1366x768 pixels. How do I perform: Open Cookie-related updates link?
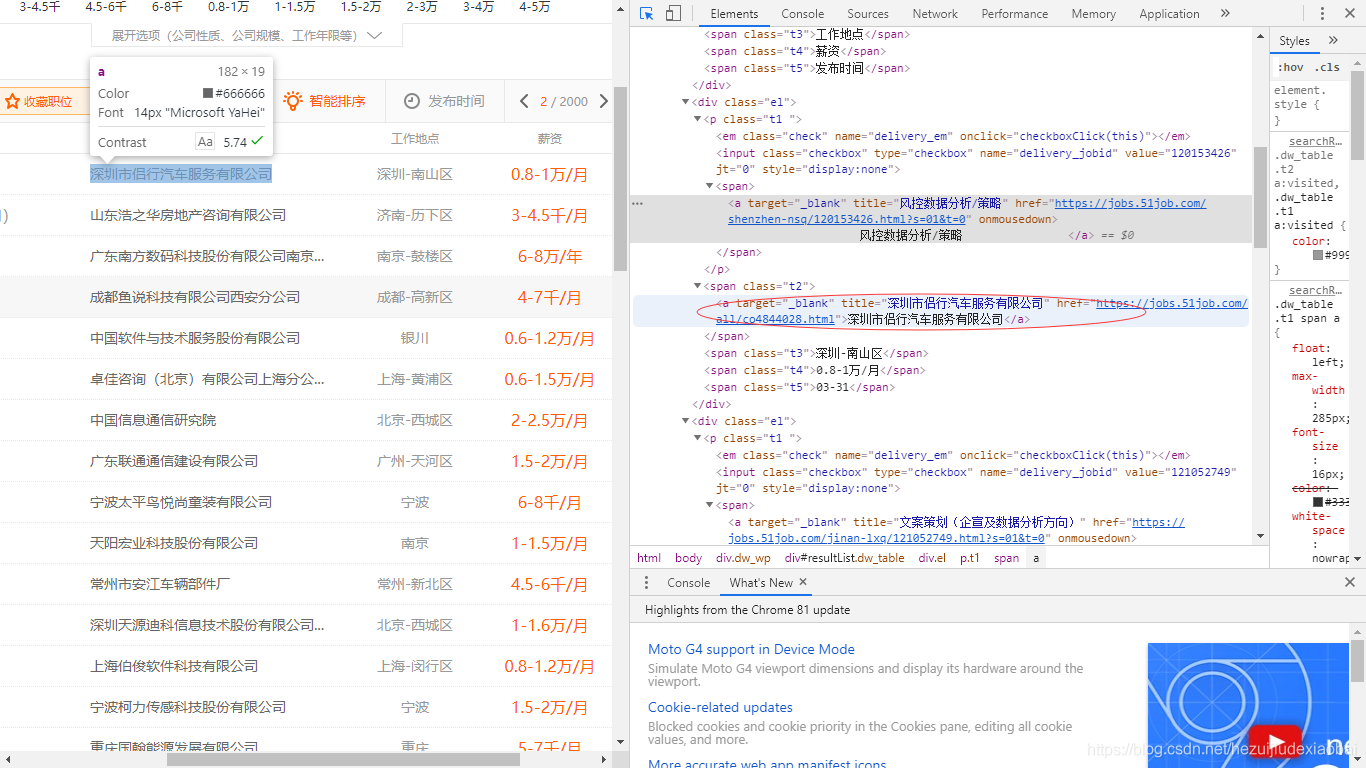720,707
